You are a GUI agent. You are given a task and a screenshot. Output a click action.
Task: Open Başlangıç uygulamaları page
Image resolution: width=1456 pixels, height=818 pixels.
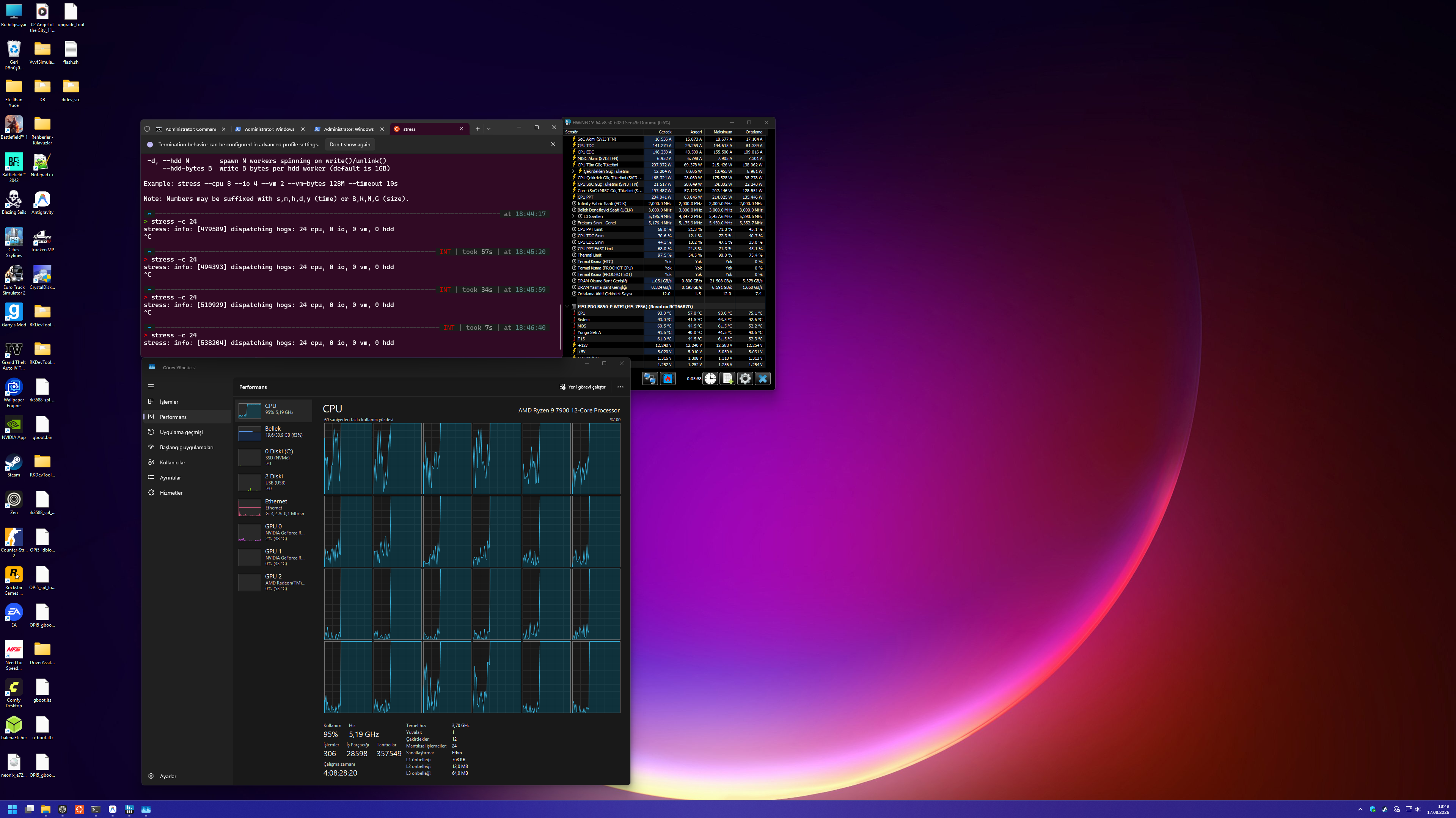pyautogui.click(x=188, y=447)
